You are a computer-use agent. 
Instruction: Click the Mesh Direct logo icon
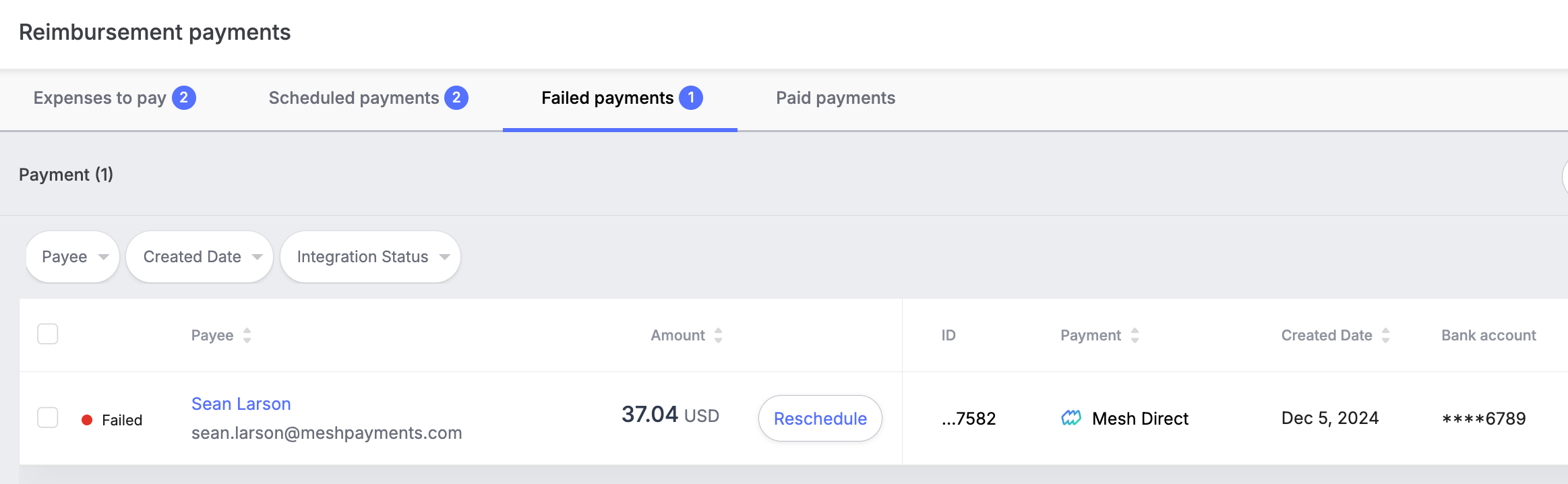click(1071, 419)
